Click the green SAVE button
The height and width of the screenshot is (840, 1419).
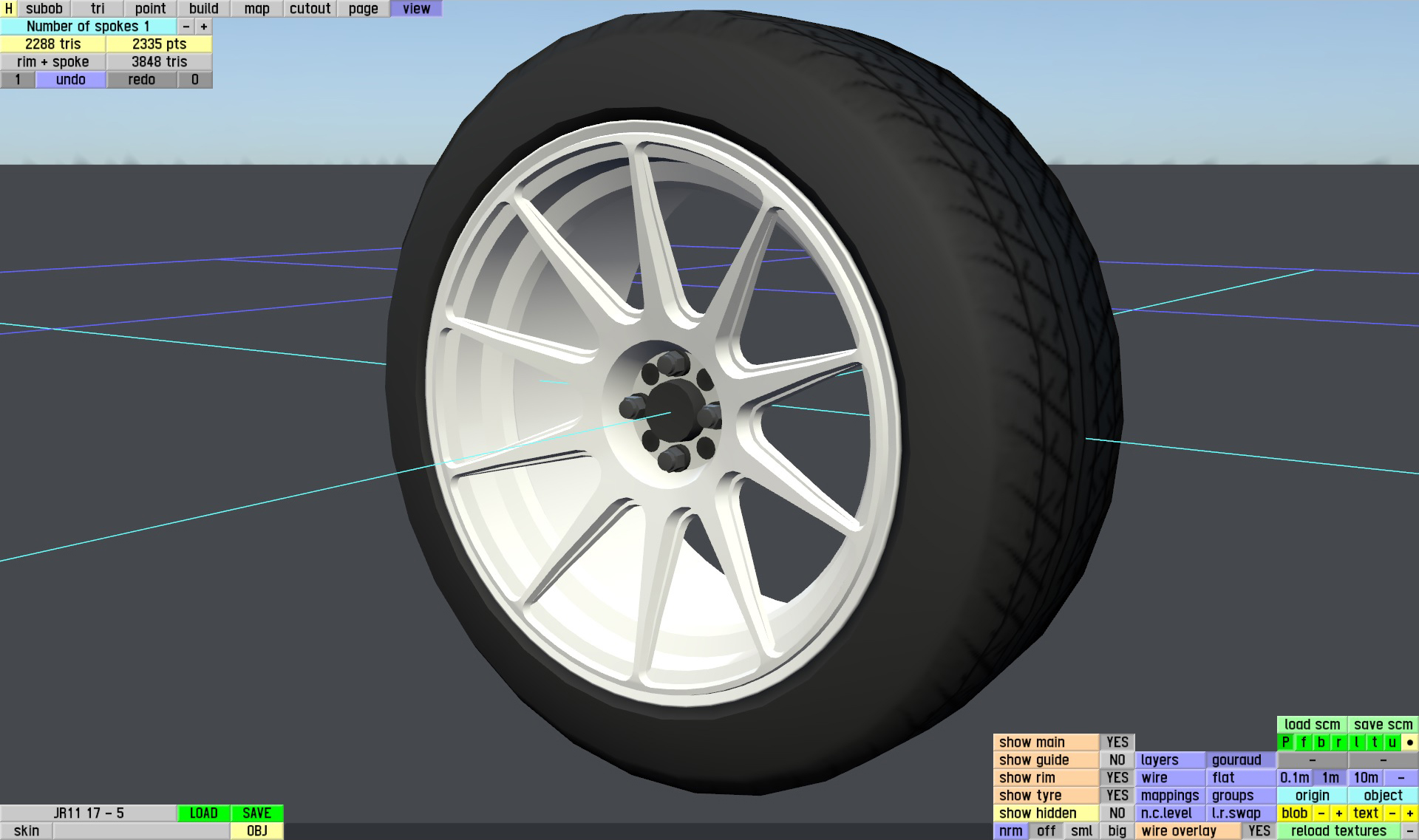(256, 813)
